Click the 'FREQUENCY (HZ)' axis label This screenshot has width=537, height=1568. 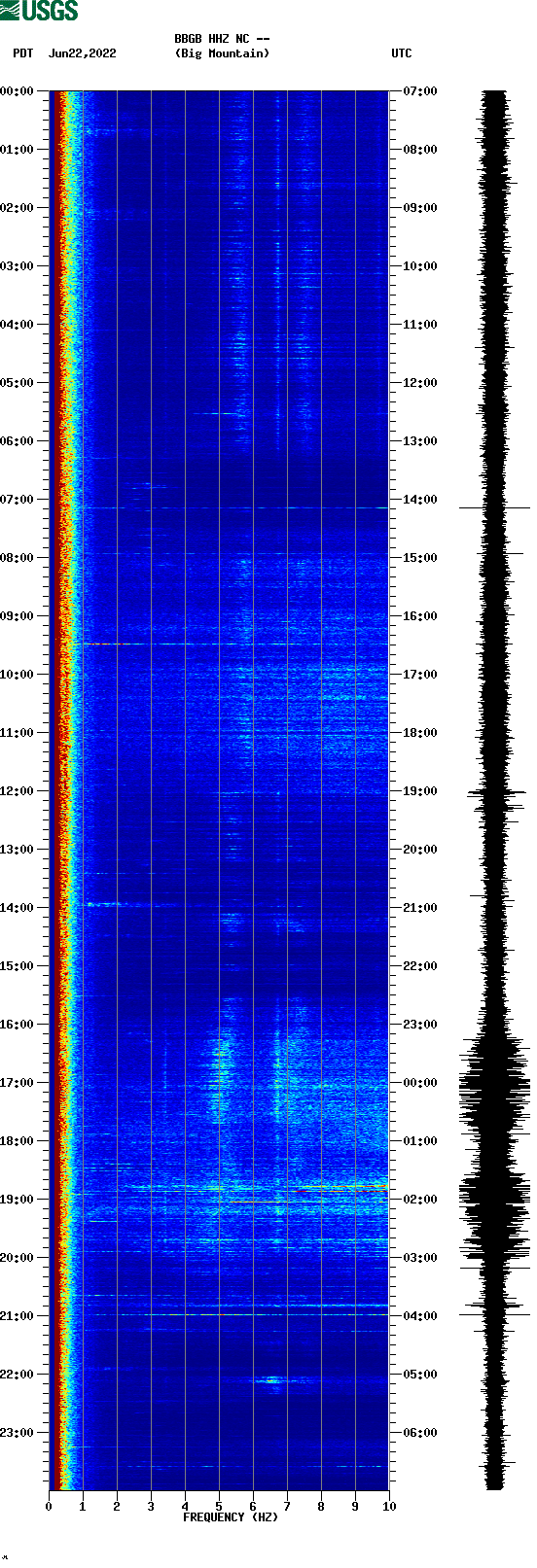tap(231, 1517)
